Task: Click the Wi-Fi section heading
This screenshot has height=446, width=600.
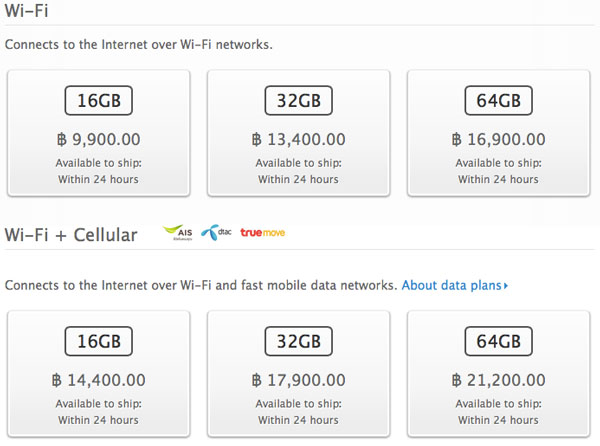Action: pos(26,11)
